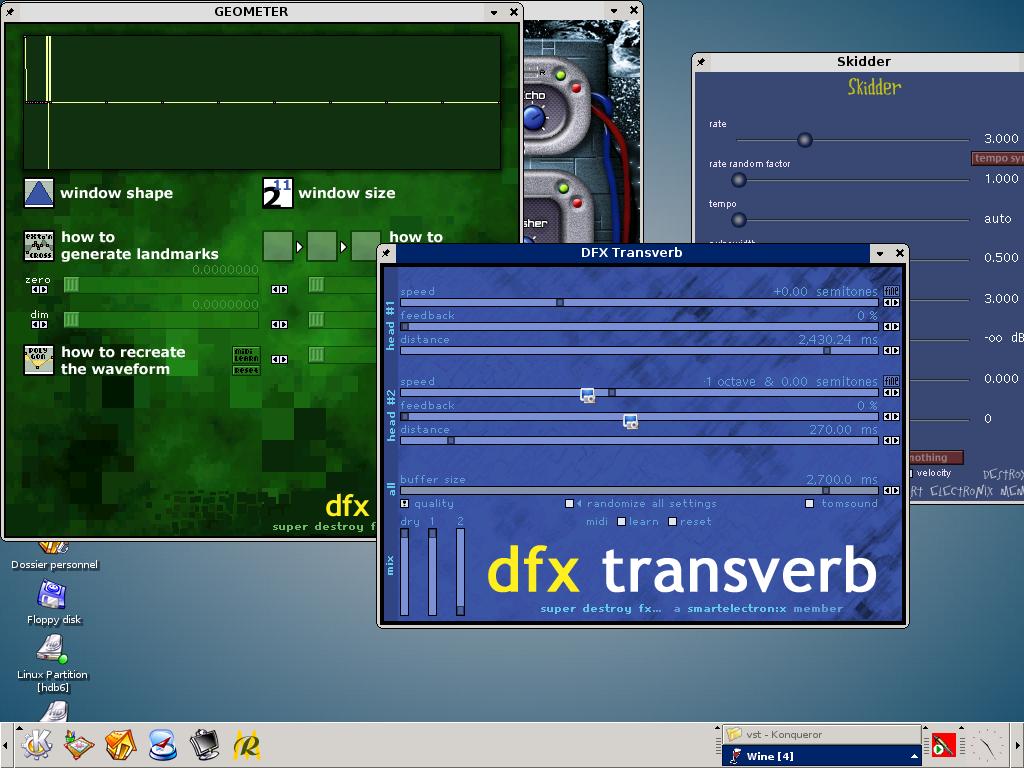Click the head #1 speed left/right stepper arrows
The width and height of the screenshot is (1024, 768).
tap(891, 303)
